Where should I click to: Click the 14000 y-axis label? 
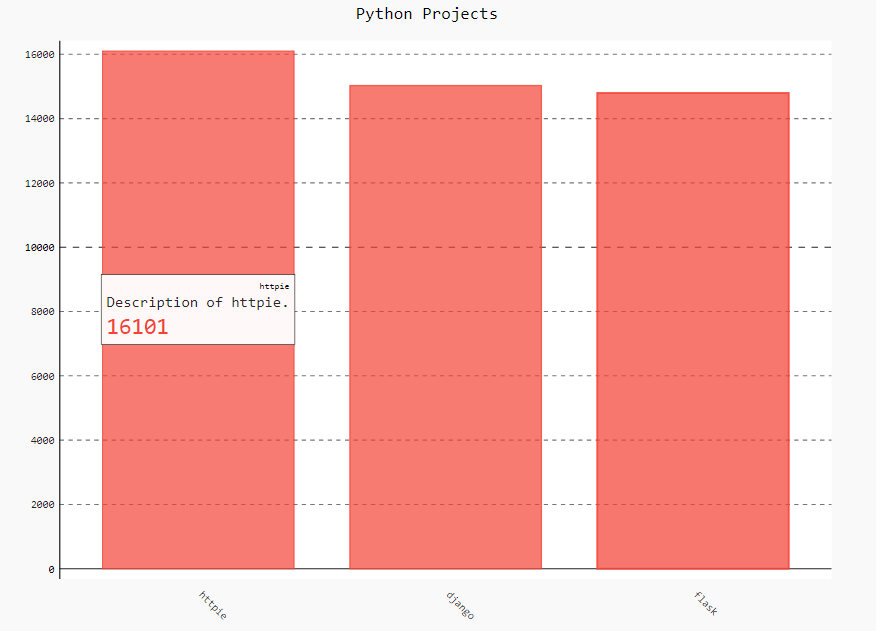39,118
